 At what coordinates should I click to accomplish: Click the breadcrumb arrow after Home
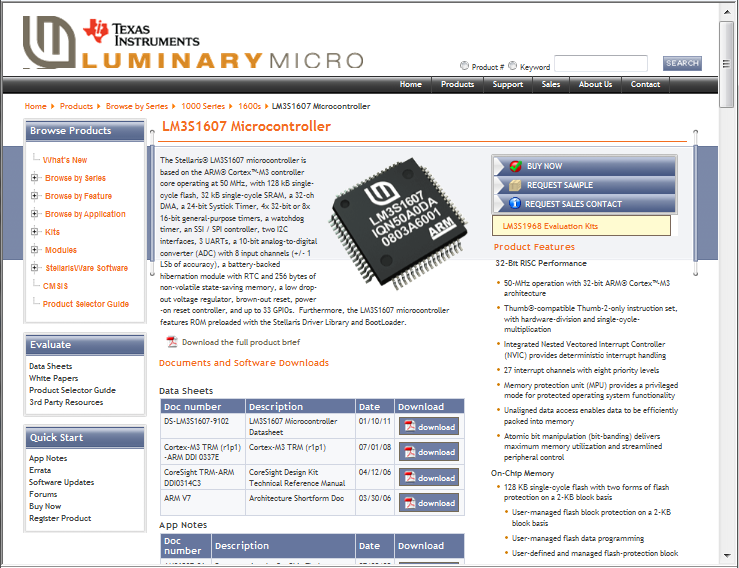tap(52, 106)
